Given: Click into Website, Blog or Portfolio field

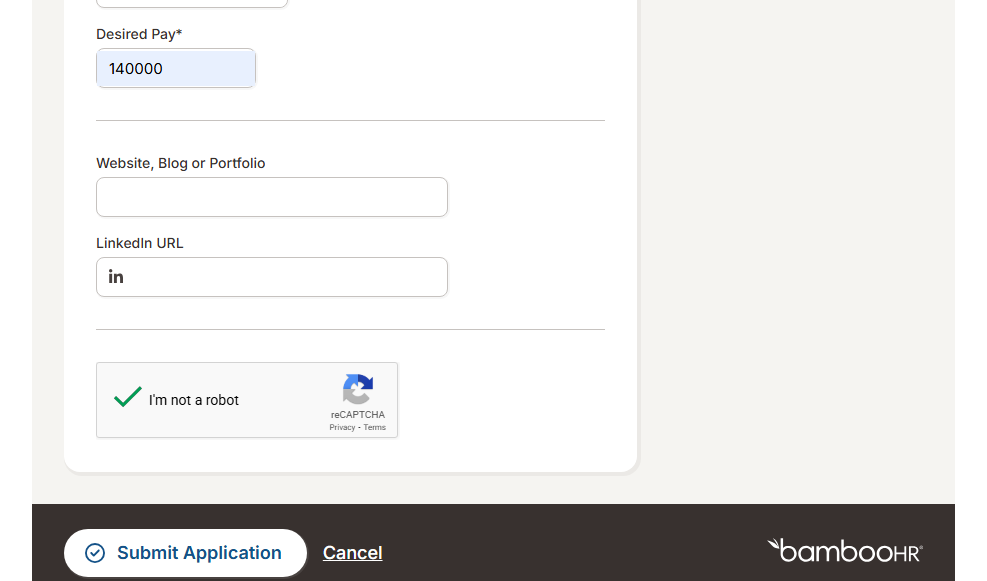Looking at the screenshot, I should [271, 197].
